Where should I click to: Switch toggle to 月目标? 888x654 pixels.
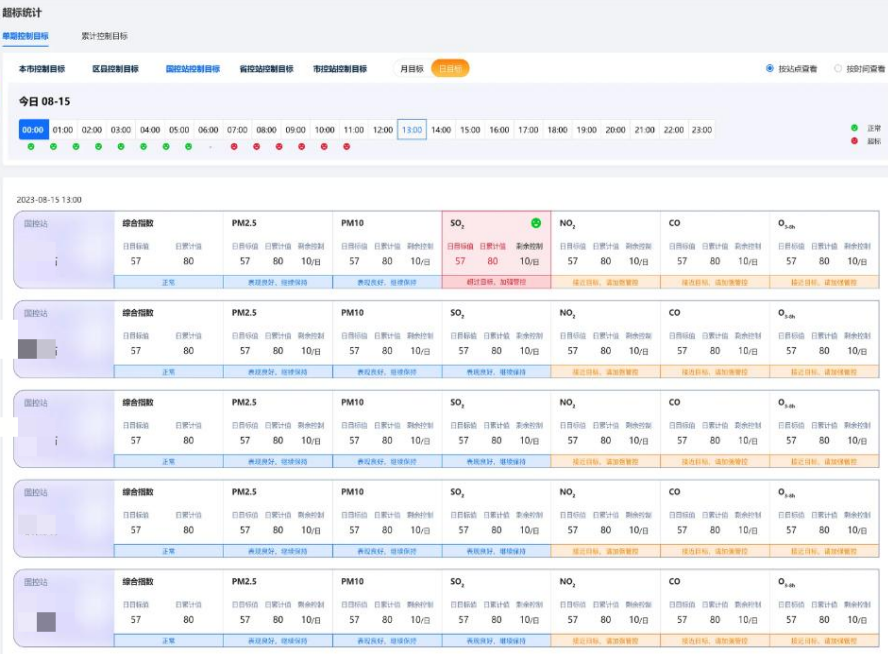pyautogui.click(x=412, y=69)
